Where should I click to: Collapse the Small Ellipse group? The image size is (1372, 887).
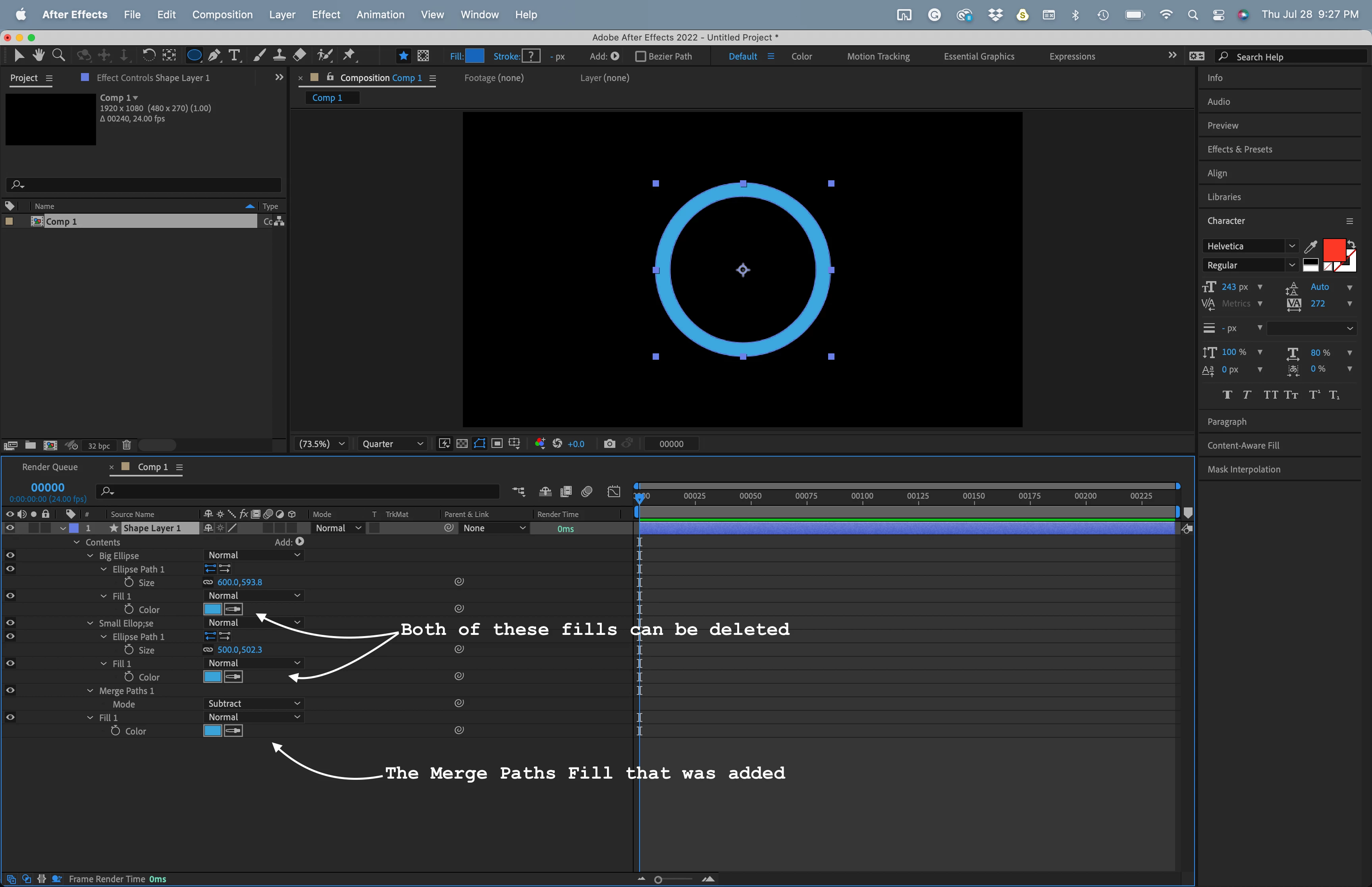point(91,623)
